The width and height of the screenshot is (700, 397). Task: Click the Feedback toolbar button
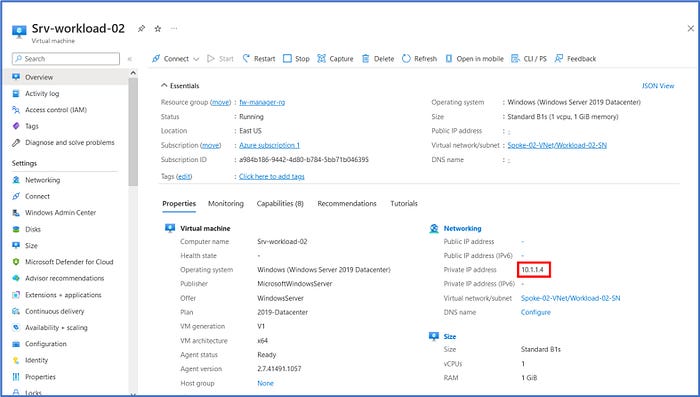tap(575, 59)
